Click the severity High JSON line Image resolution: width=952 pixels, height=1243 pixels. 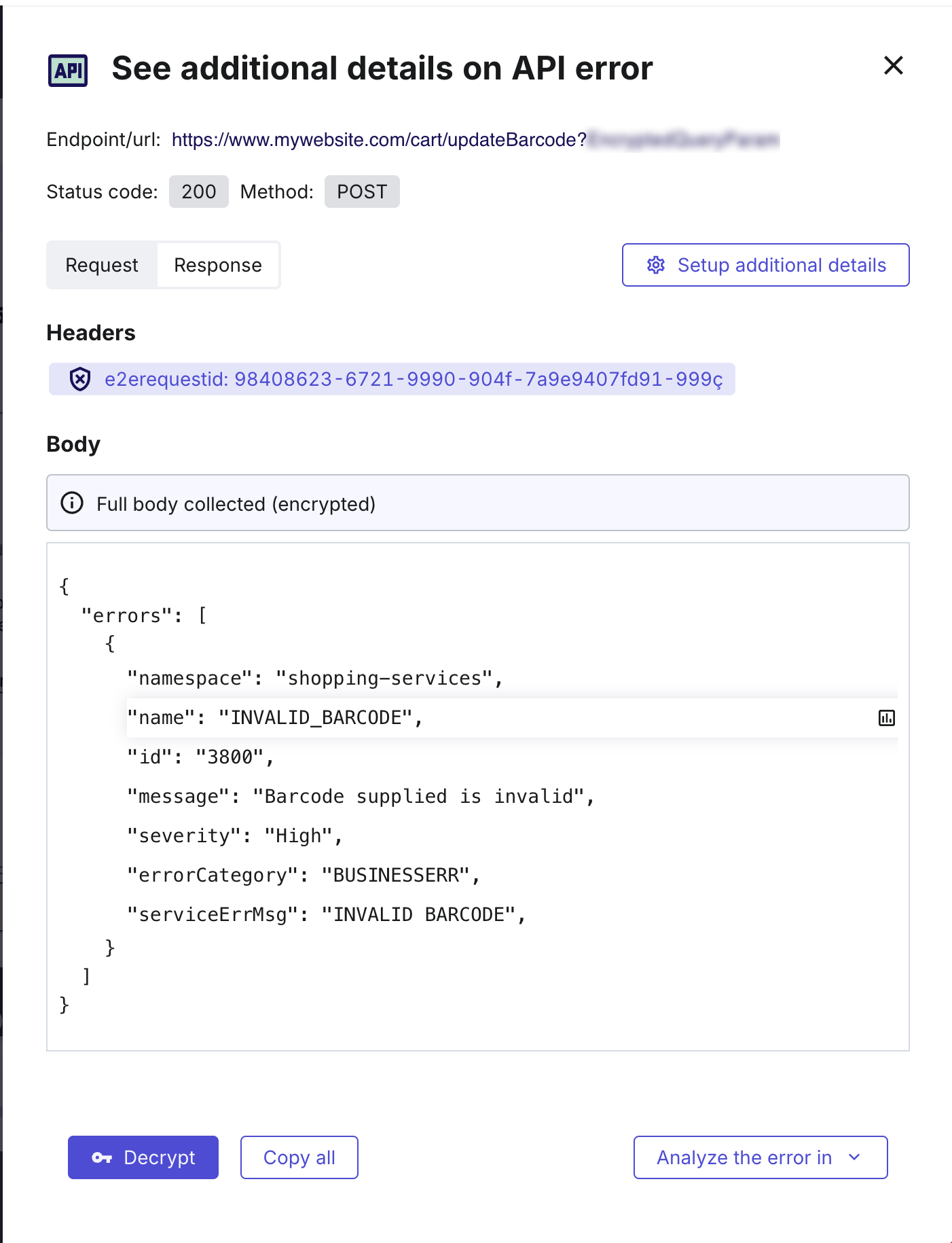235,835
